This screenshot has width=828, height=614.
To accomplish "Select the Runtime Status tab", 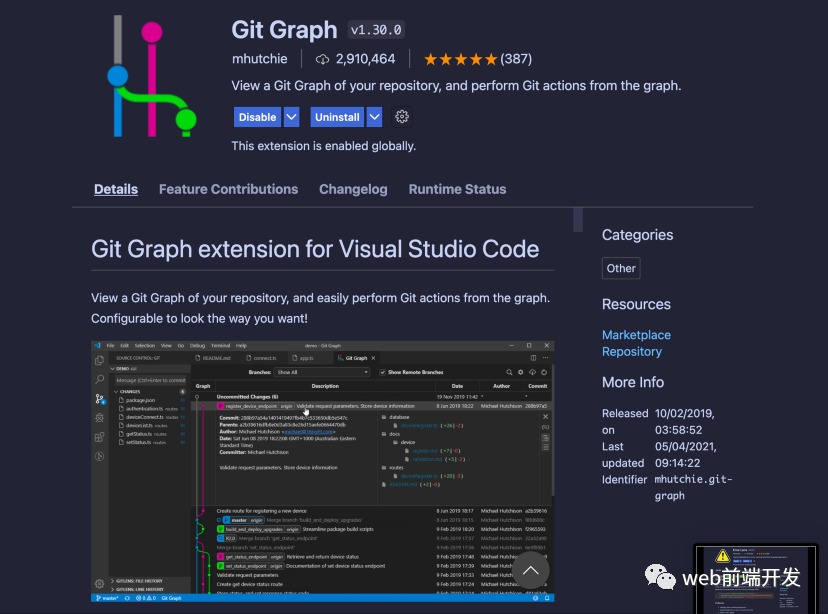I will point(457,189).
